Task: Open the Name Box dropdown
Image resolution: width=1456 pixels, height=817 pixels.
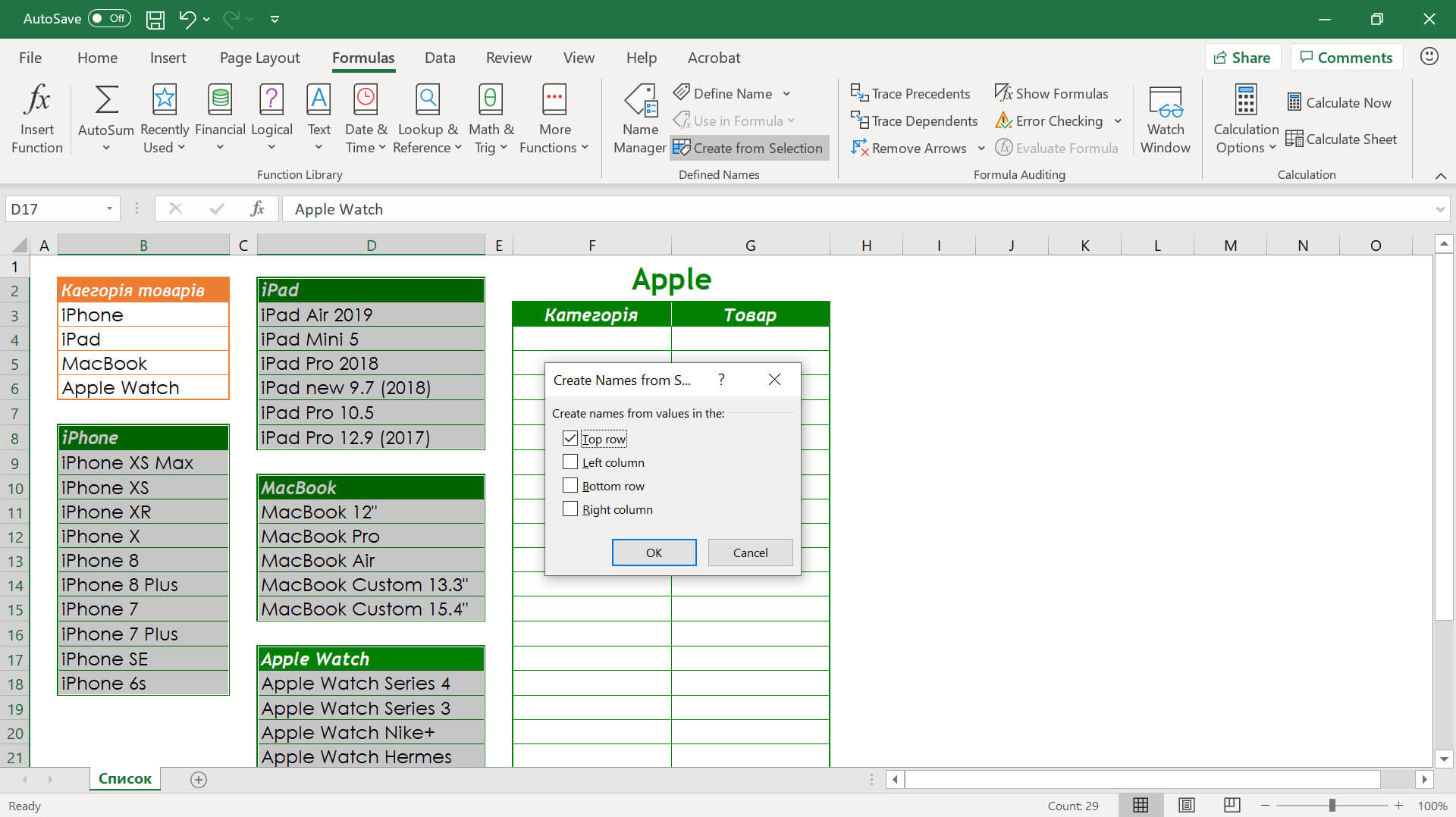Action: click(x=109, y=209)
